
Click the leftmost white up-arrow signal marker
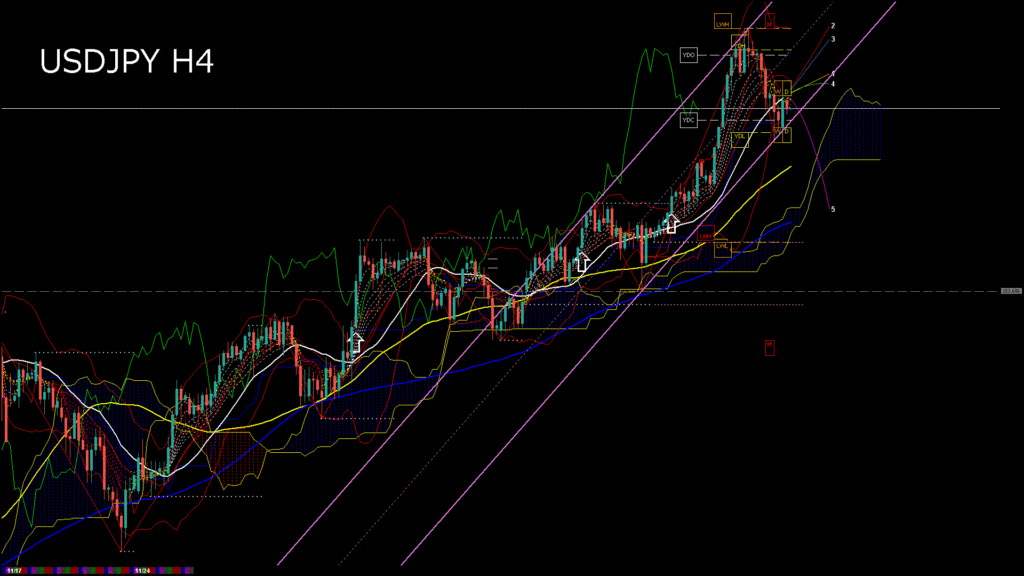coord(355,342)
